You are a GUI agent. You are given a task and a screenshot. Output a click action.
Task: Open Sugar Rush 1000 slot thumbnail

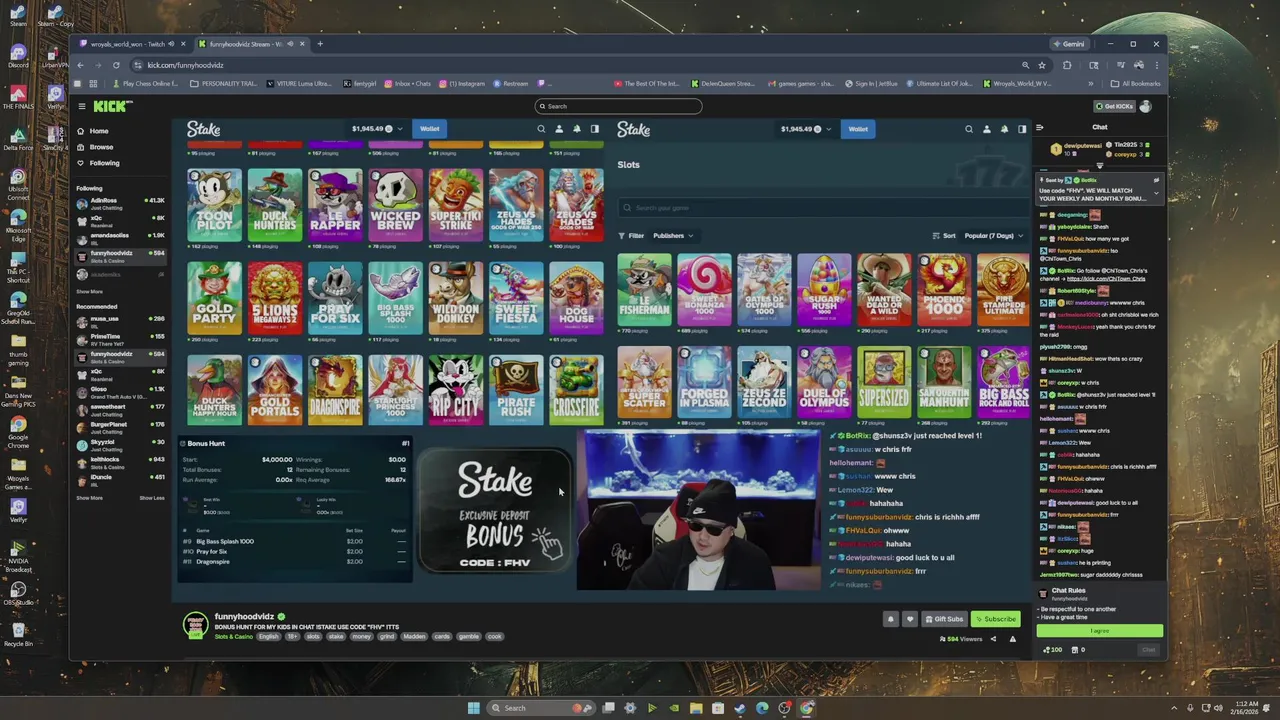pos(824,291)
